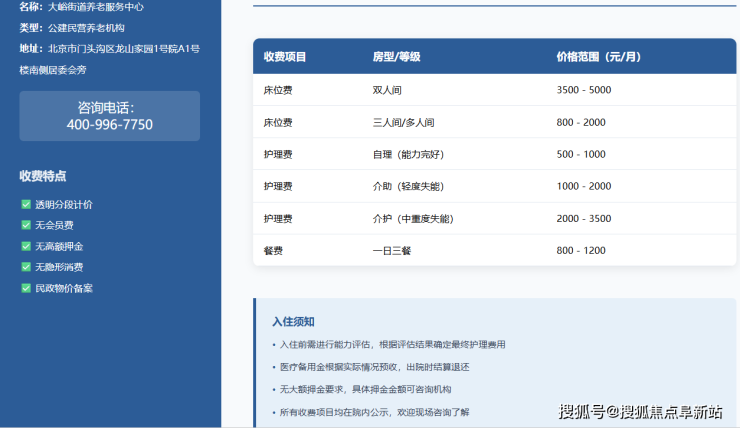Select the 介助（轻度失能） cell
Viewport: 740px width, 428px height.
click(408, 186)
